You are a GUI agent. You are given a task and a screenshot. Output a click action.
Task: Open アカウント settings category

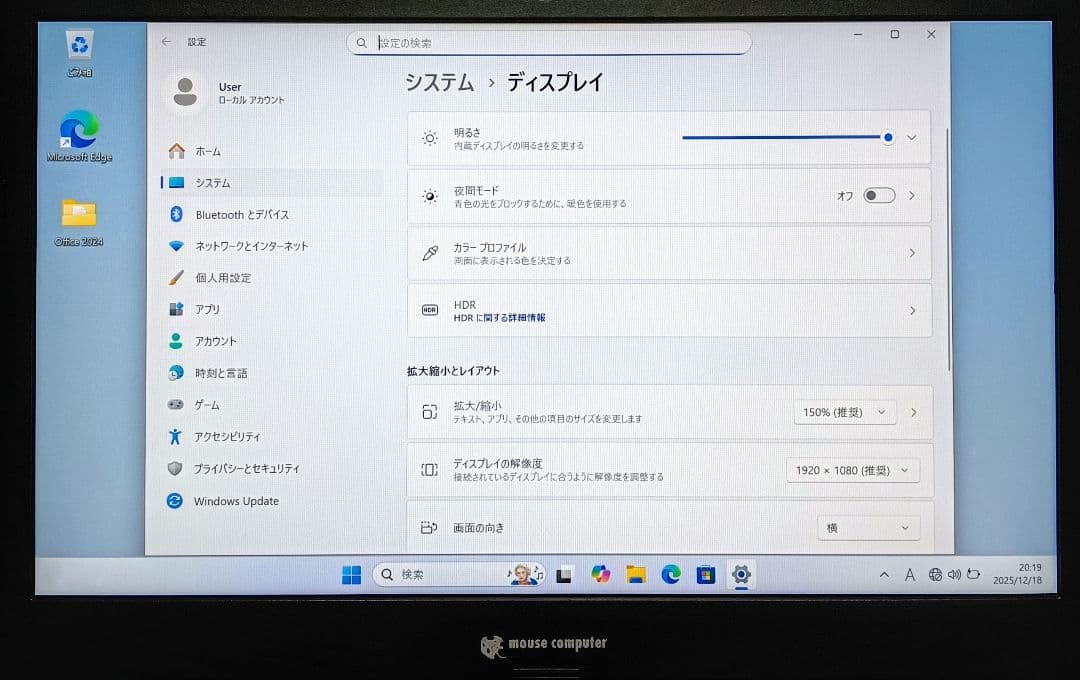271,341
